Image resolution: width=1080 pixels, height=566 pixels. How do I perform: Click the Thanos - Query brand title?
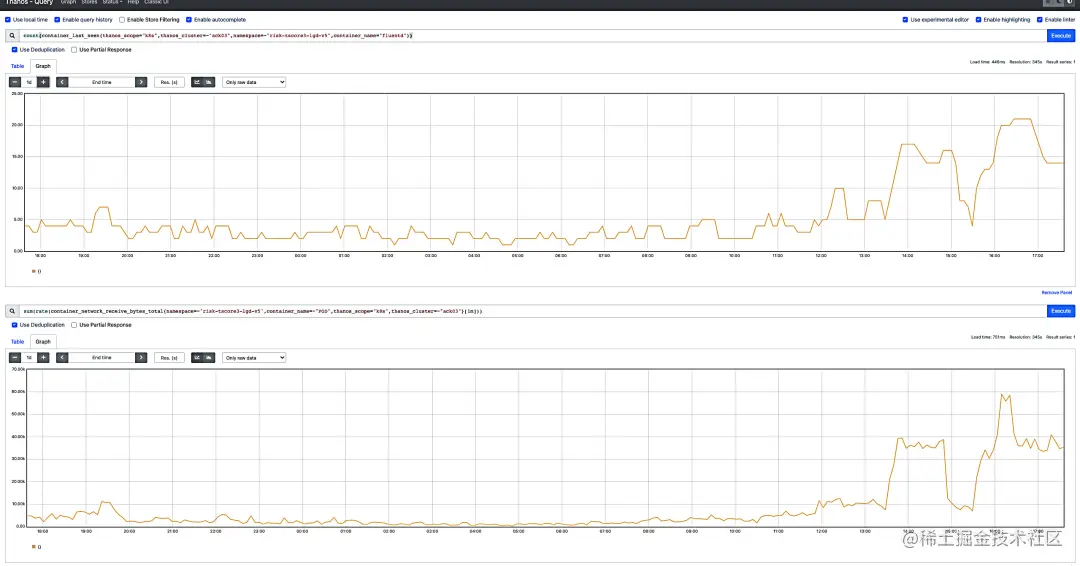point(29,3)
